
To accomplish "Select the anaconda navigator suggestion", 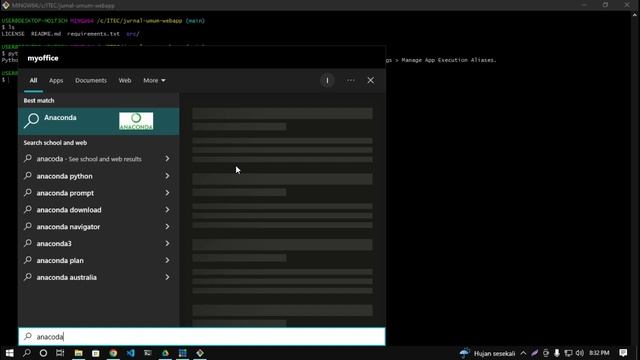I will (x=98, y=227).
